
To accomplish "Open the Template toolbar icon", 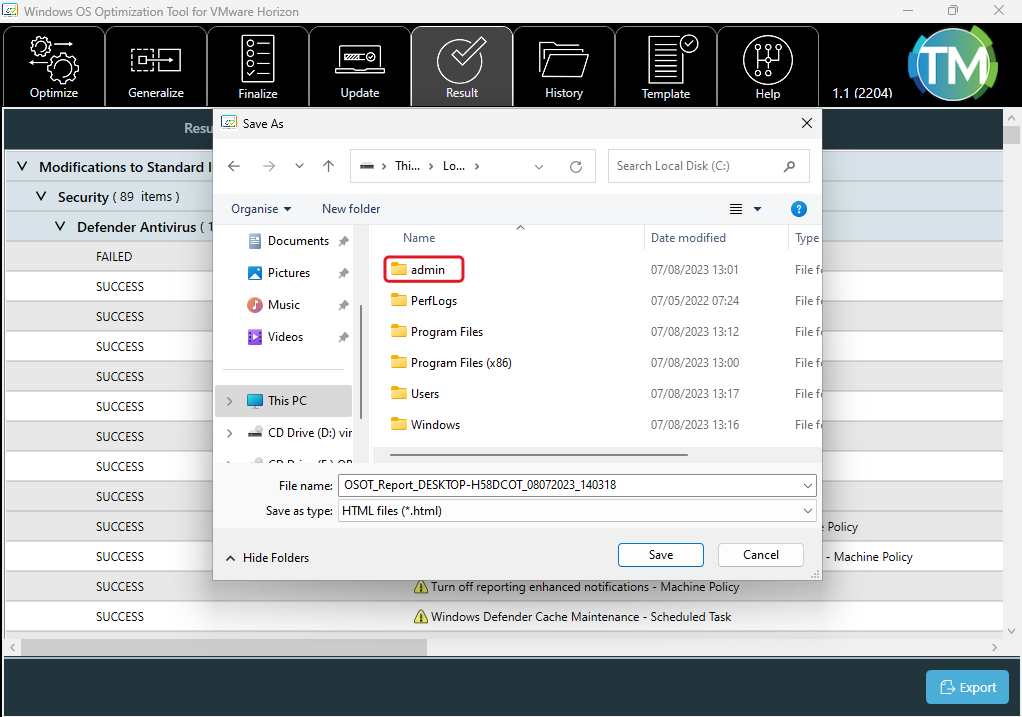I will coord(666,67).
